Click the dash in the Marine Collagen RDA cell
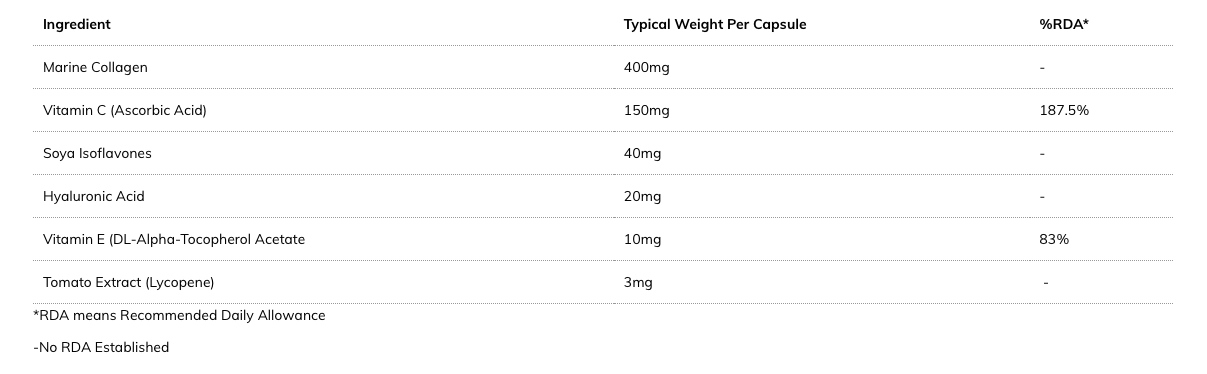The image size is (1207, 374). pyautogui.click(x=1042, y=68)
